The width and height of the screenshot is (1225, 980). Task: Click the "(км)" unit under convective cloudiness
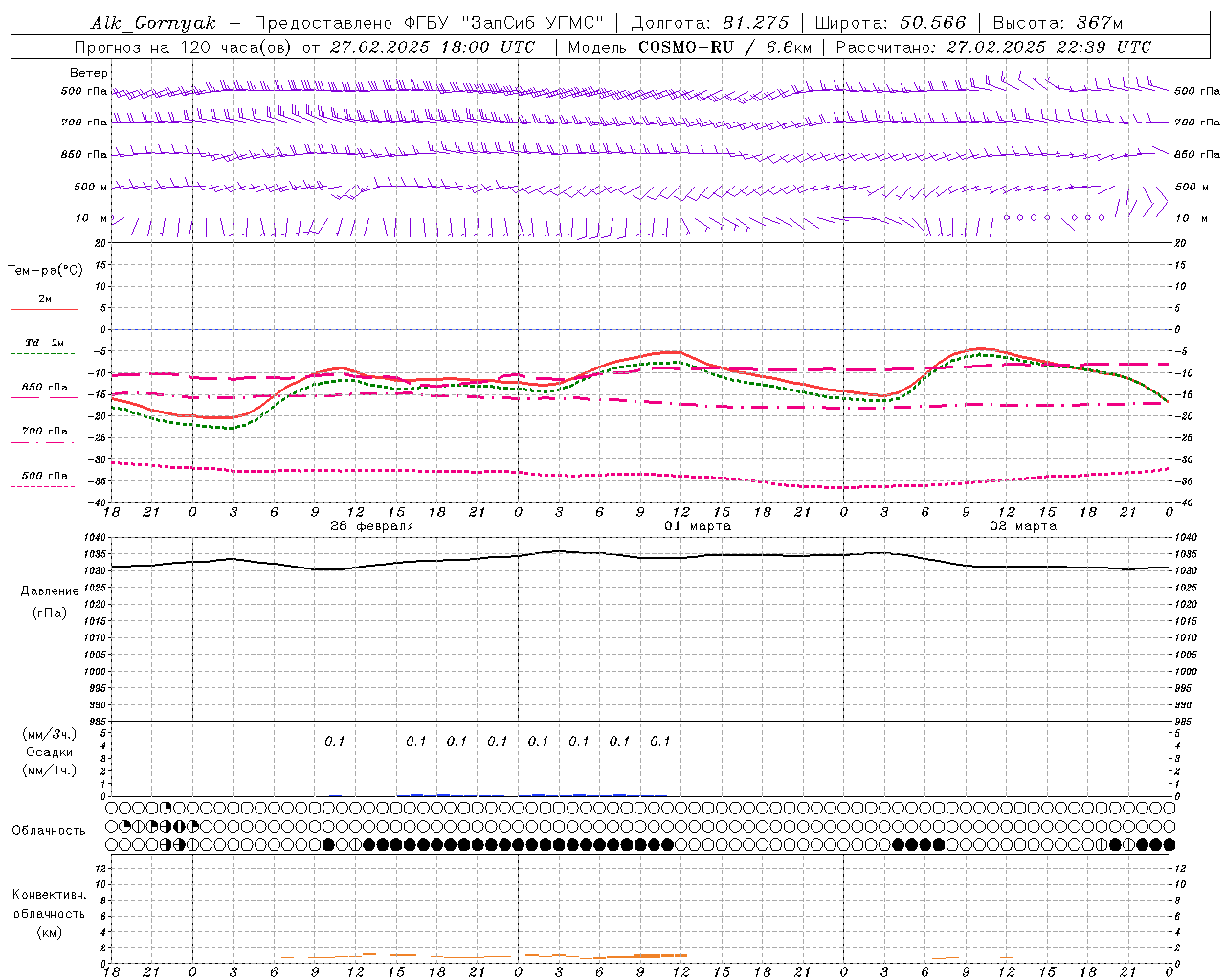[50, 932]
